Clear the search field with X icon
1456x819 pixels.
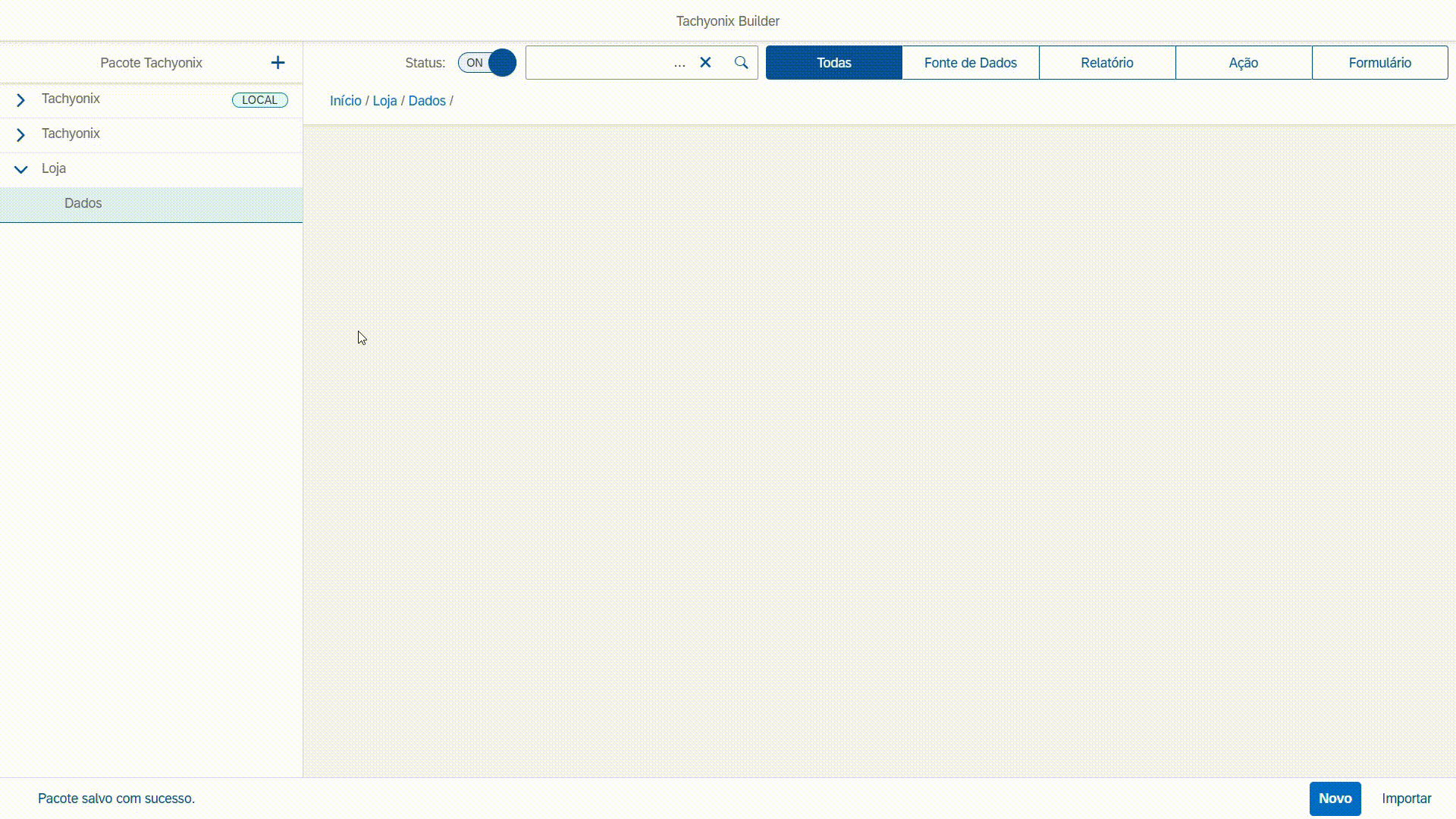click(705, 63)
